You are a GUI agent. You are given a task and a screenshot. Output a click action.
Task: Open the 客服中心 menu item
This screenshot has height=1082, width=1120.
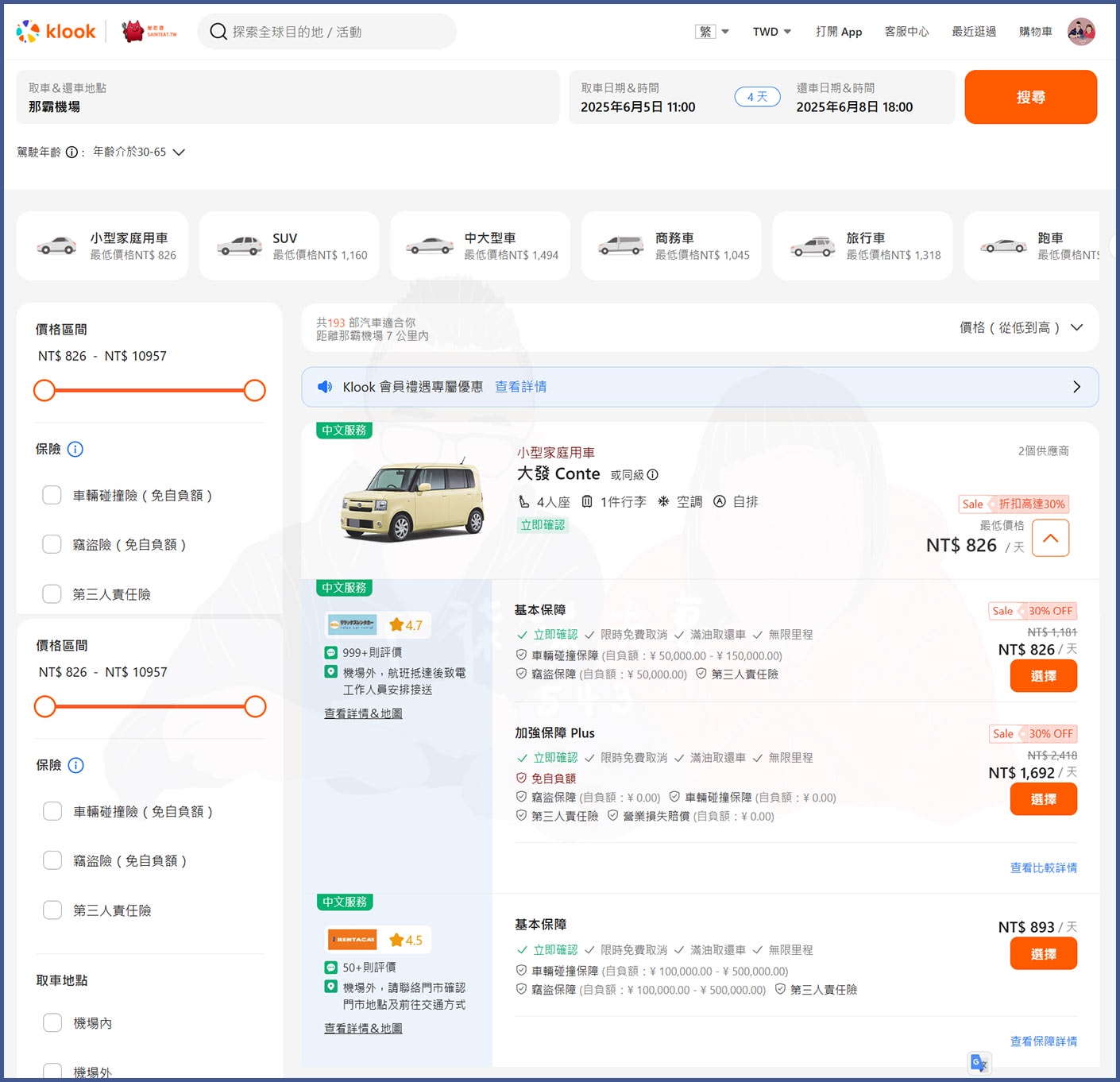pos(906,32)
